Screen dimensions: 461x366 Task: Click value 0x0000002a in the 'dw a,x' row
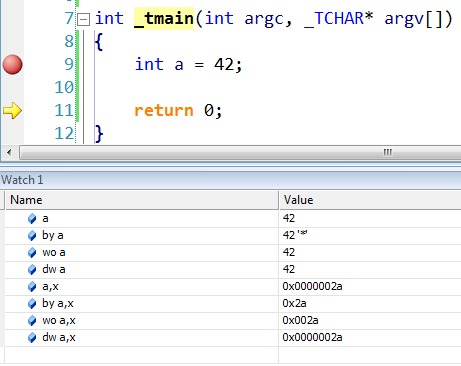pyautogui.click(x=312, y=337)
